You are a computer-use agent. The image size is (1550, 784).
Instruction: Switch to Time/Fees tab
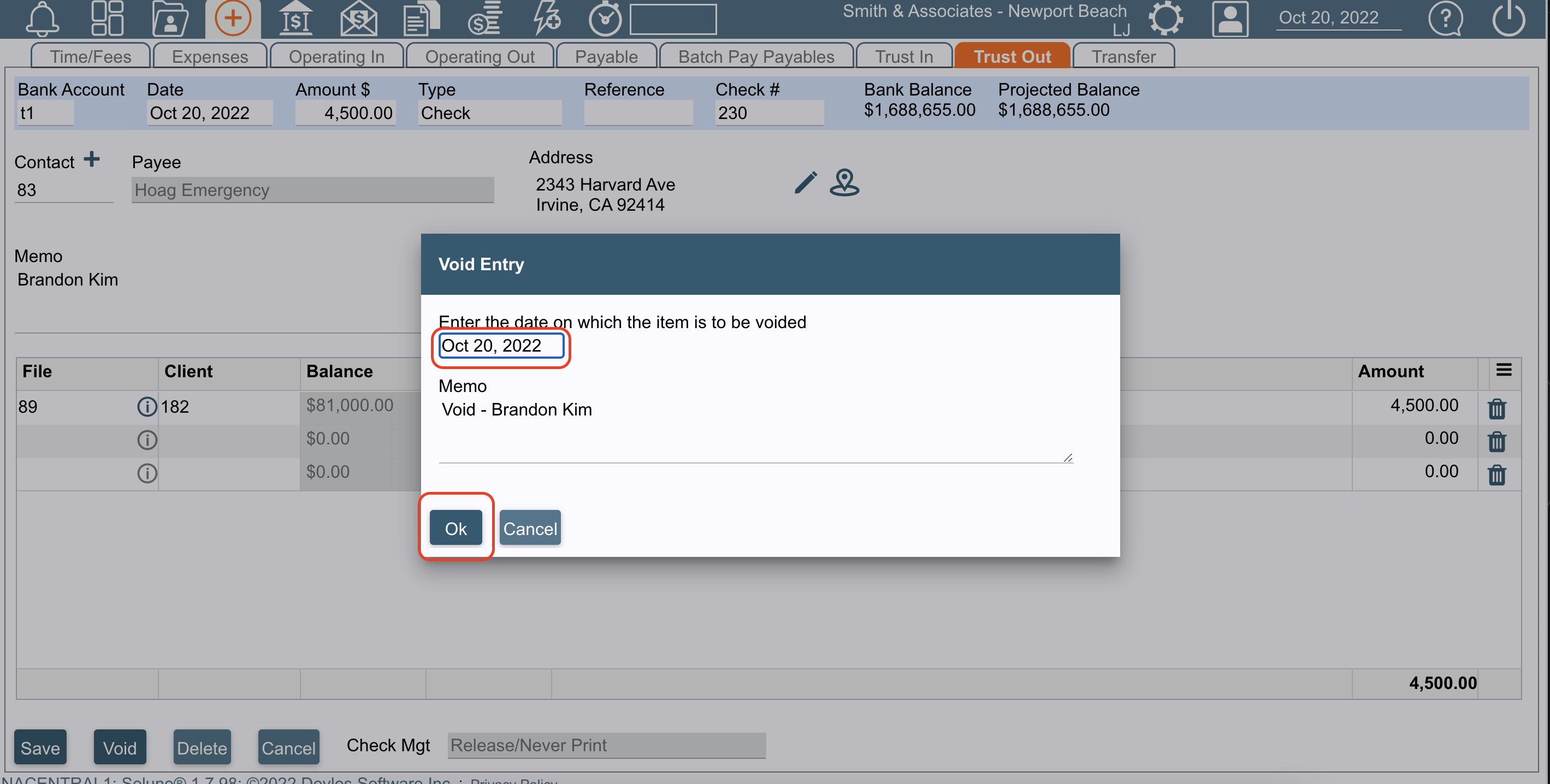[x=90, y=56]
